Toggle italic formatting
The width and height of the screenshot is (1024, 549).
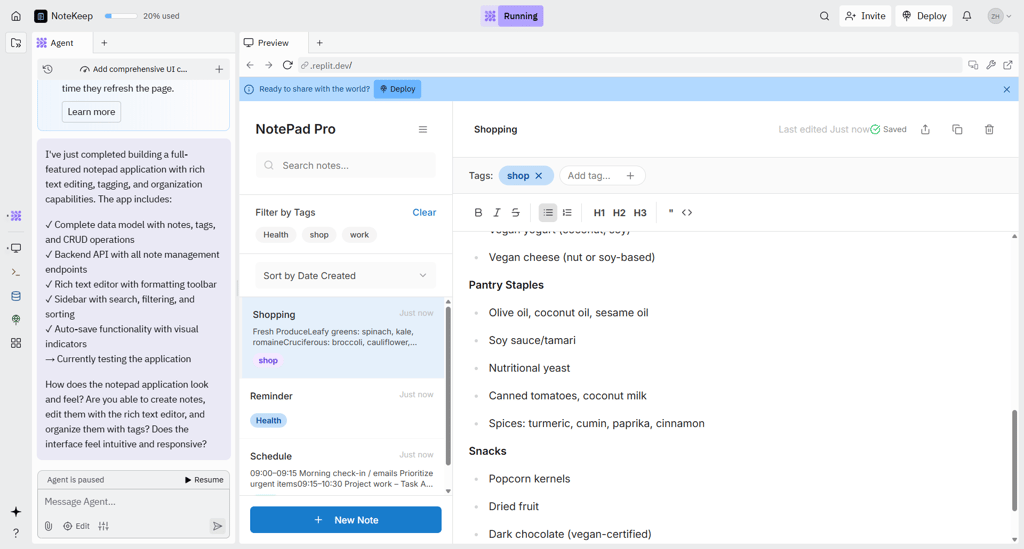[x=497, y=213]
